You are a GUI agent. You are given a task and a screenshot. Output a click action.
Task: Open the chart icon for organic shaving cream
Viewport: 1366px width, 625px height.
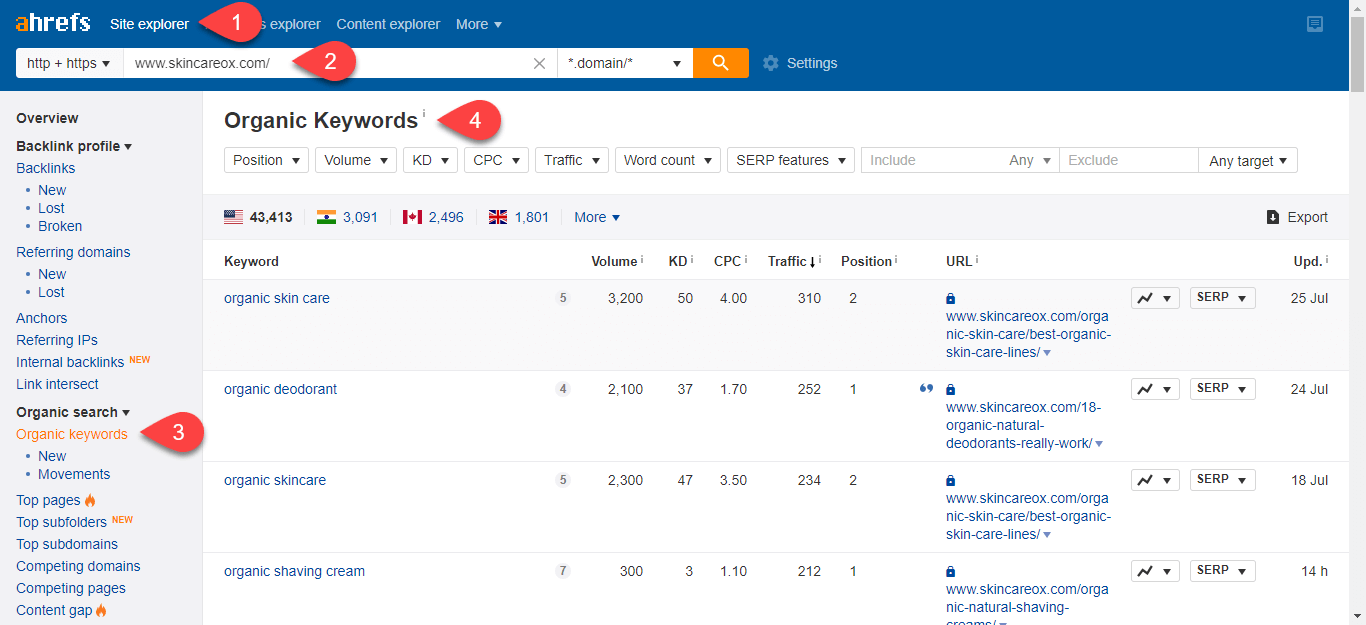1155,571
